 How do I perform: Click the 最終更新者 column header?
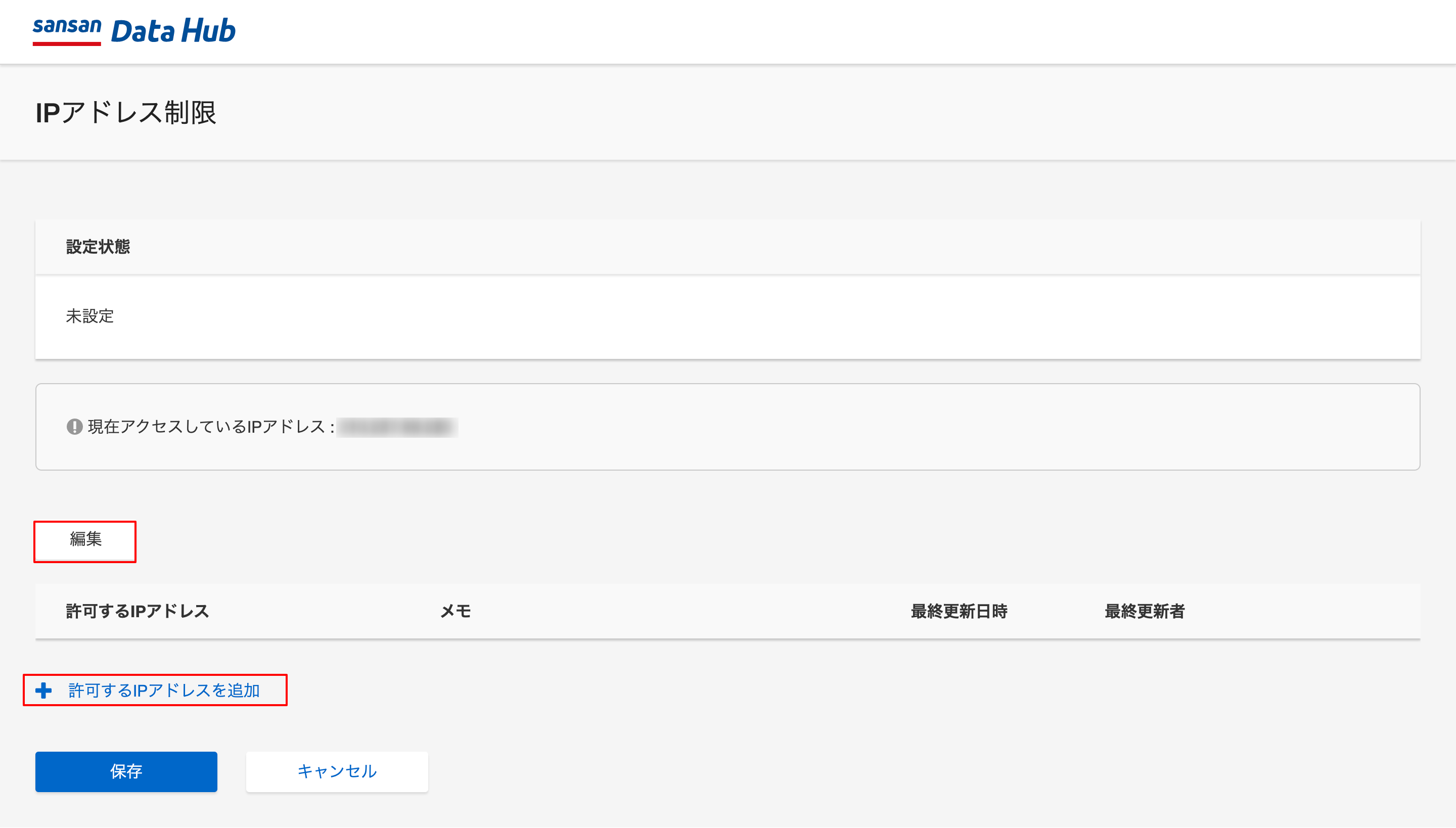coord(1145,611)
